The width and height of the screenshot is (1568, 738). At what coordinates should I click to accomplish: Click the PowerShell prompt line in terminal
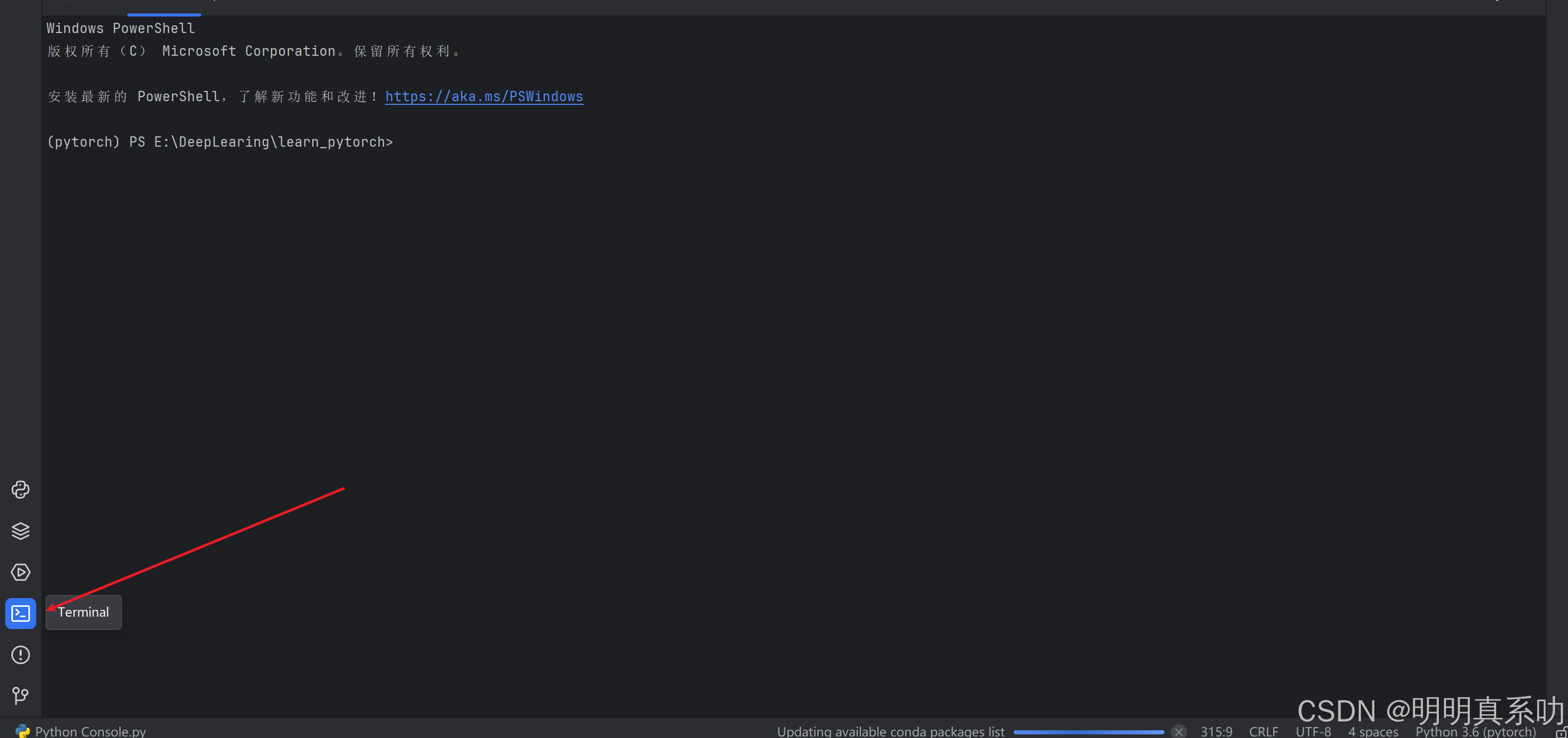coord(220,142)
